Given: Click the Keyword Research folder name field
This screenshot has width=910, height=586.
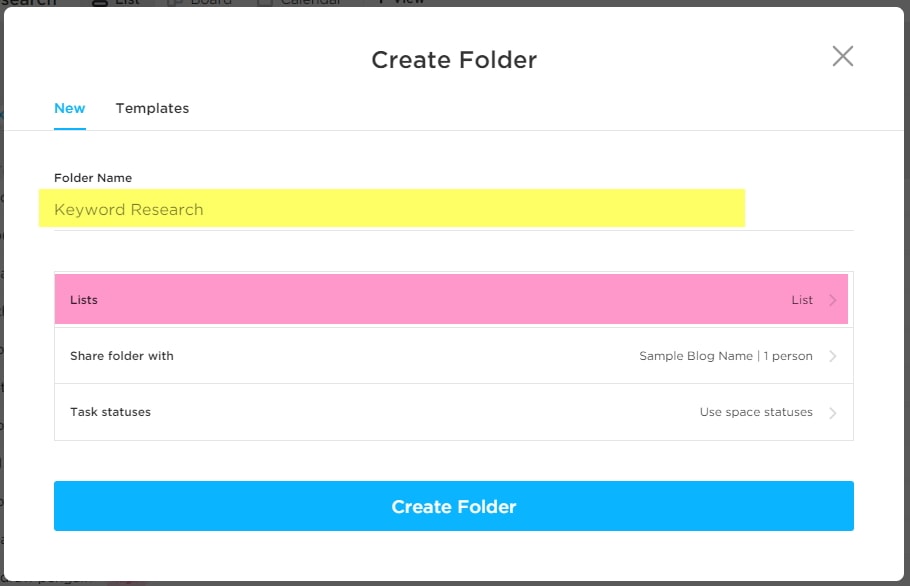Looking at the screenshot, I should [x=453, y=209].
